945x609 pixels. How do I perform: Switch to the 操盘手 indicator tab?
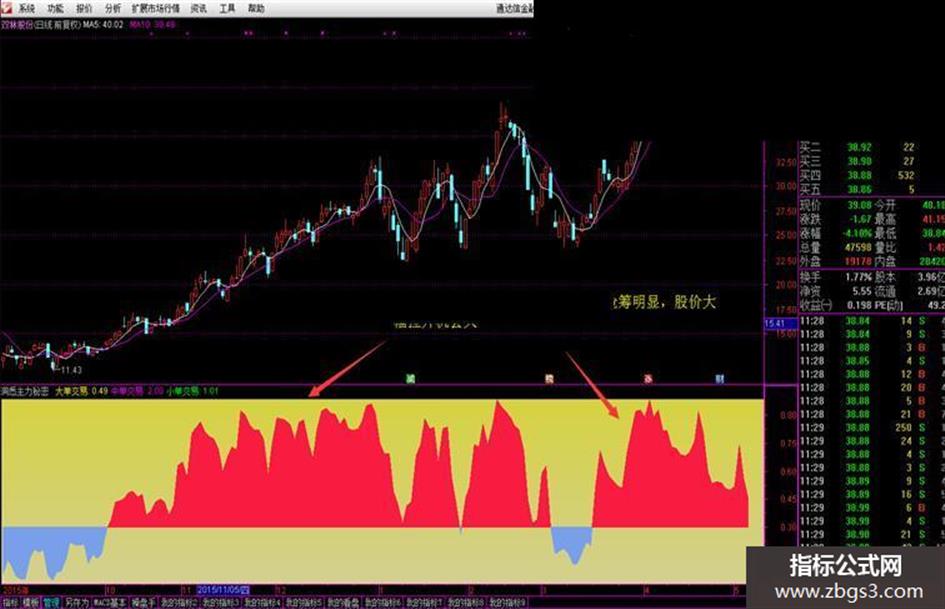tap(143, 602)
